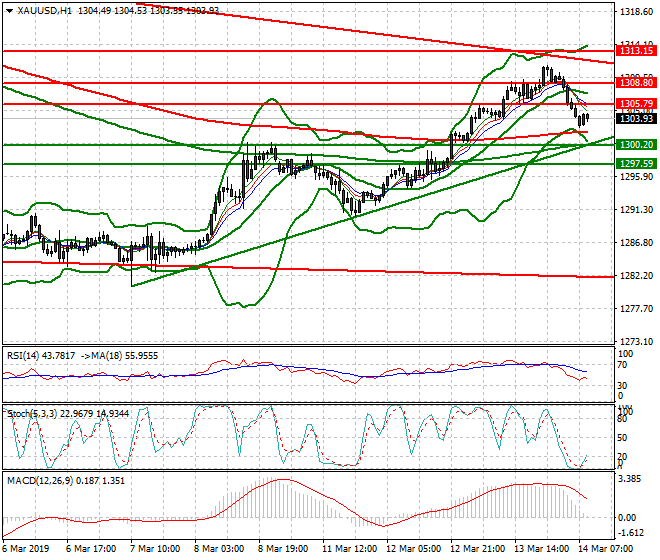Click the 1277.70 price scale value
Screen dimensions: 660x560
[x=637, y=309]
